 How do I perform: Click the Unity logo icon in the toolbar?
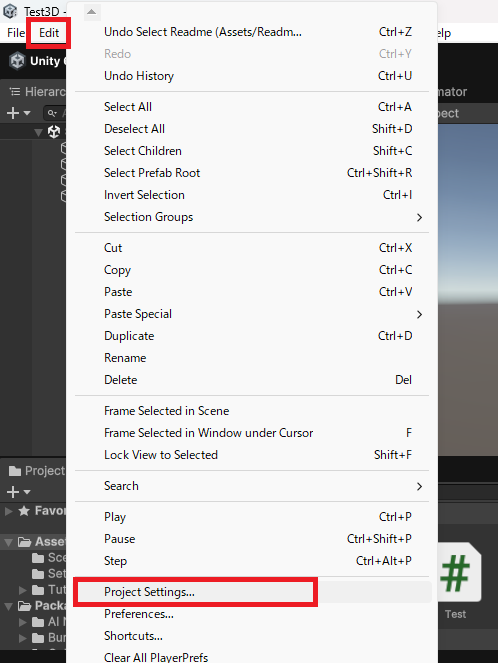(x=17, y=61)
